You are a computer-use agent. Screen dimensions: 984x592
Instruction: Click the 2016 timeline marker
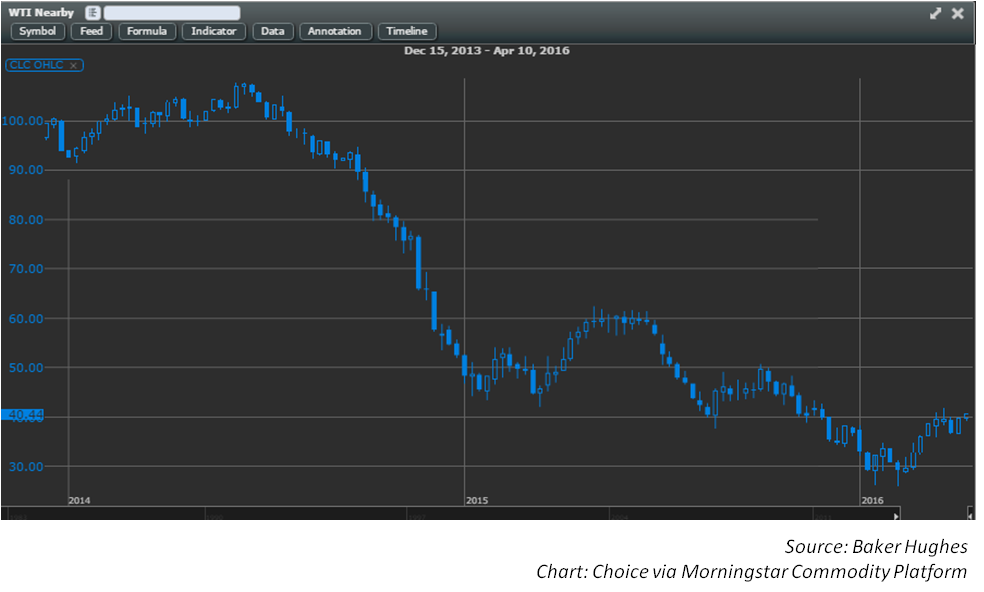pos(872,500)
